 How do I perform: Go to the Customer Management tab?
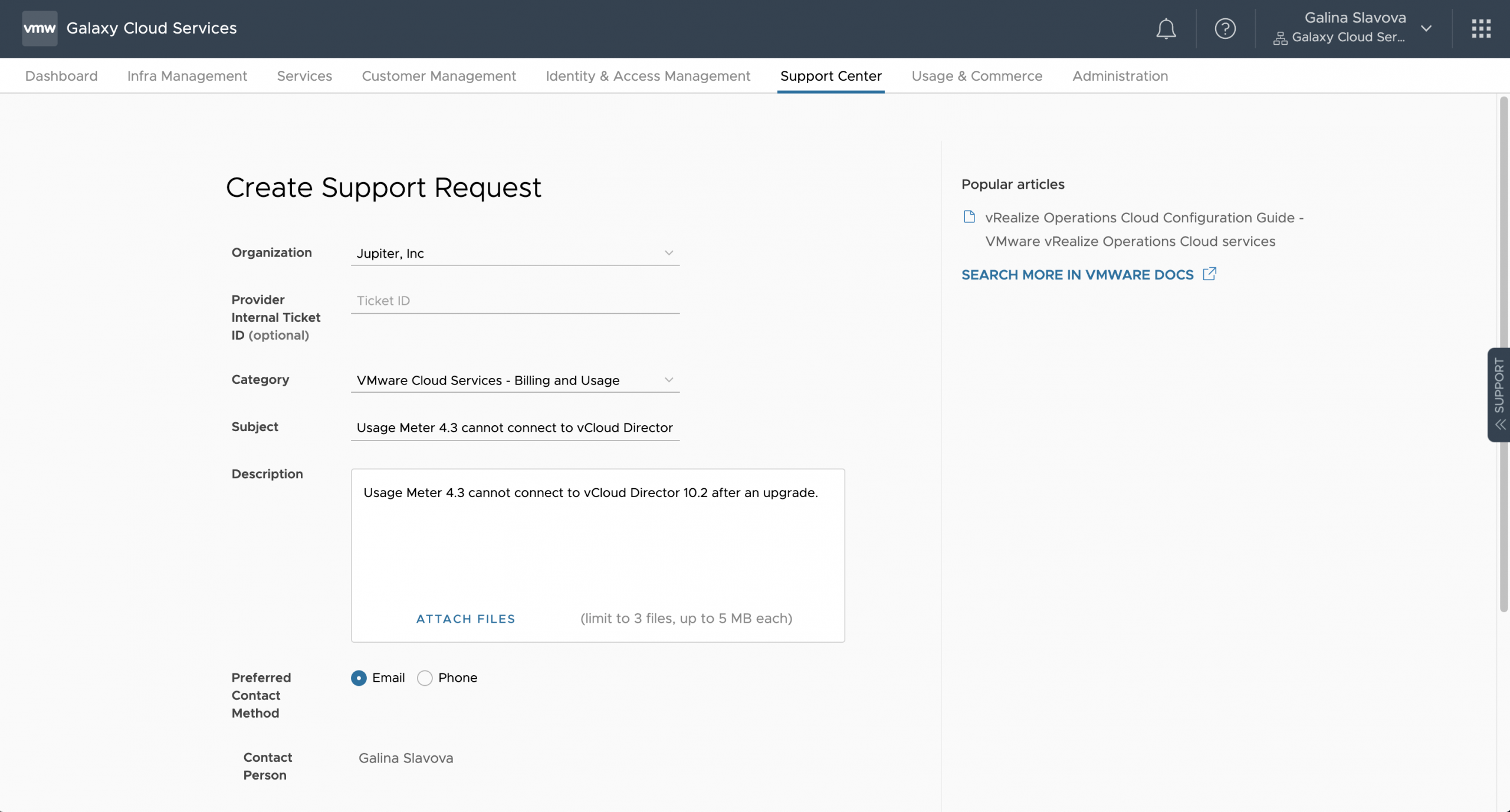439,76
